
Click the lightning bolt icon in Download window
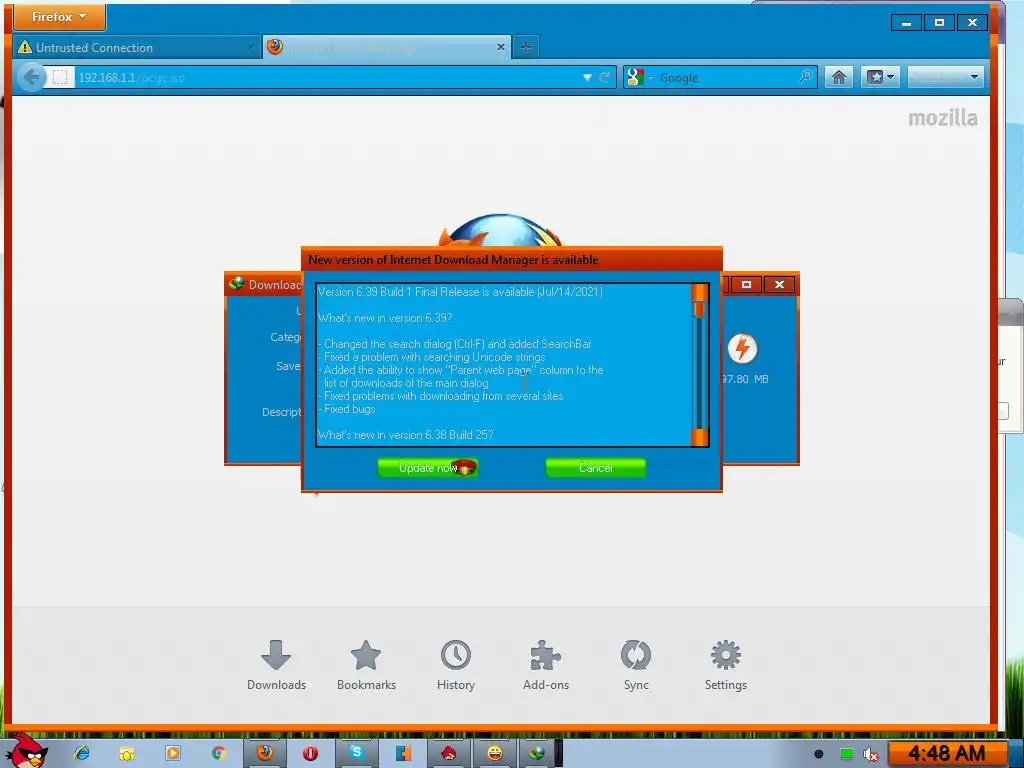point(743,348)
